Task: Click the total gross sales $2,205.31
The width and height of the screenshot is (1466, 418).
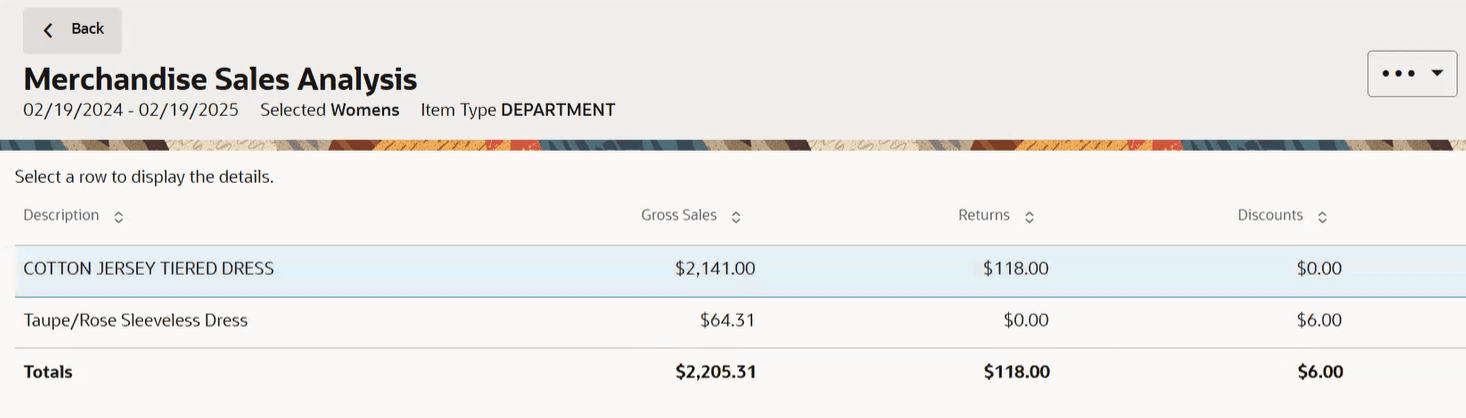Action: click(x=716, y=372)
